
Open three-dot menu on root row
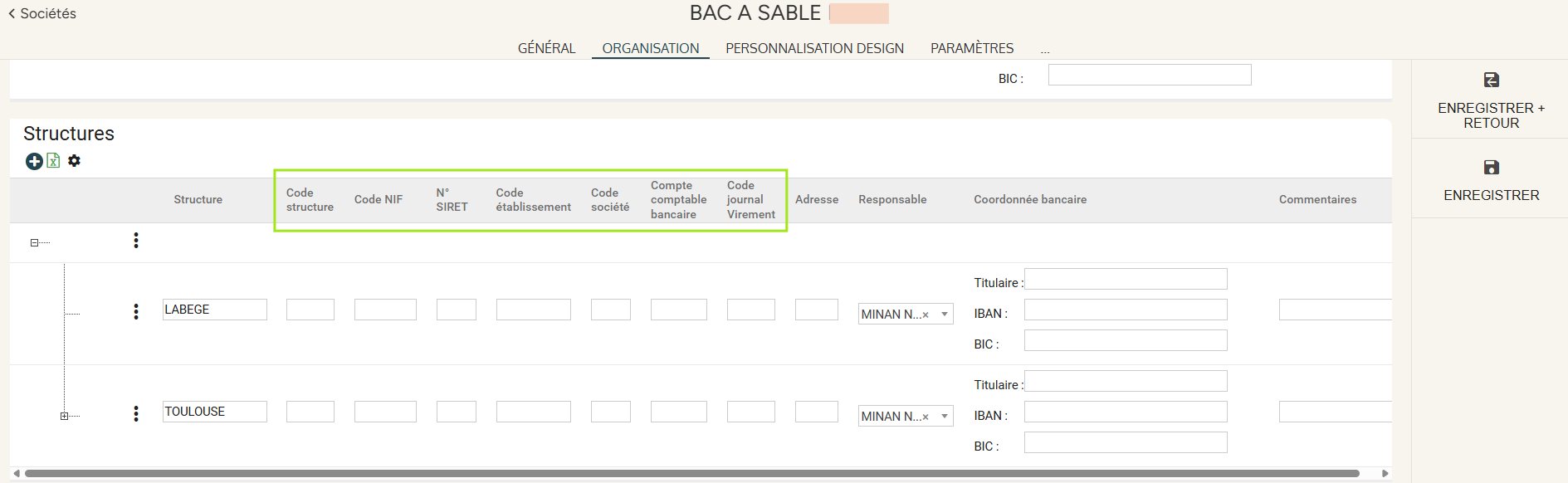tap(136, 241)
